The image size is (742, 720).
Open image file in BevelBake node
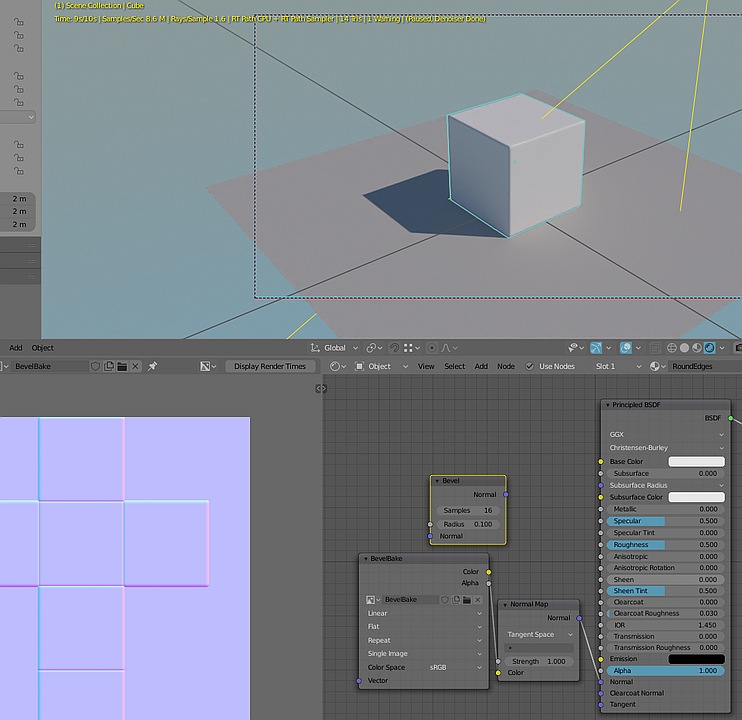(x=465, y=599)
